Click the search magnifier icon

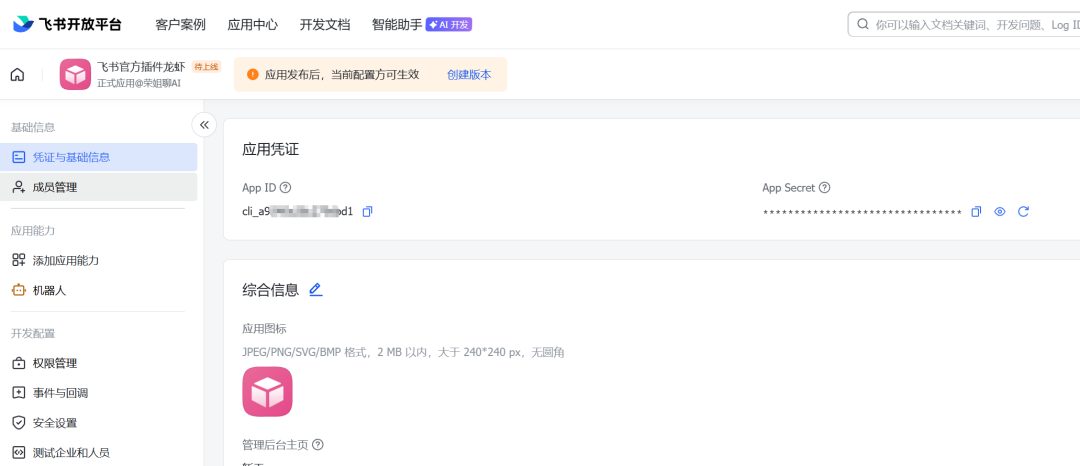coord(862,25)
